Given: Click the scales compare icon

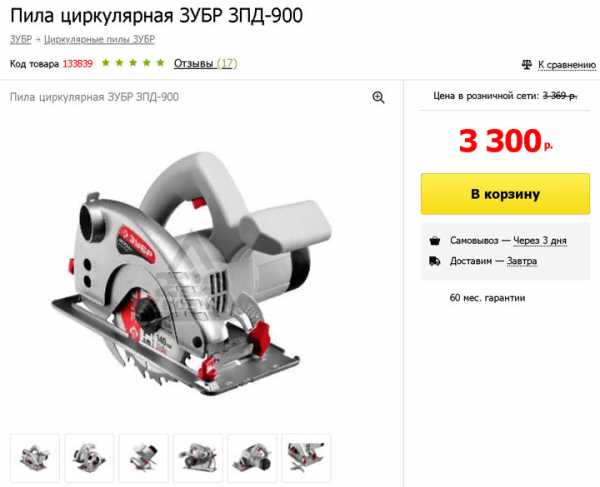Looking at the screenshot, I should pyautogui.click(x=527, y=65).
